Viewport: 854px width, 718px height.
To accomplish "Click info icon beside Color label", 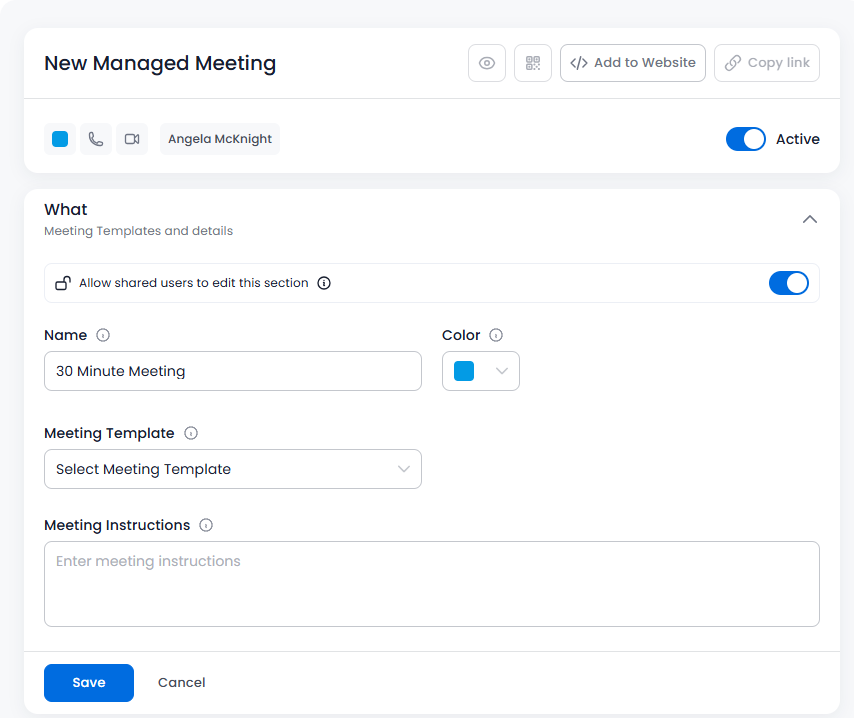I will [496, 336].
